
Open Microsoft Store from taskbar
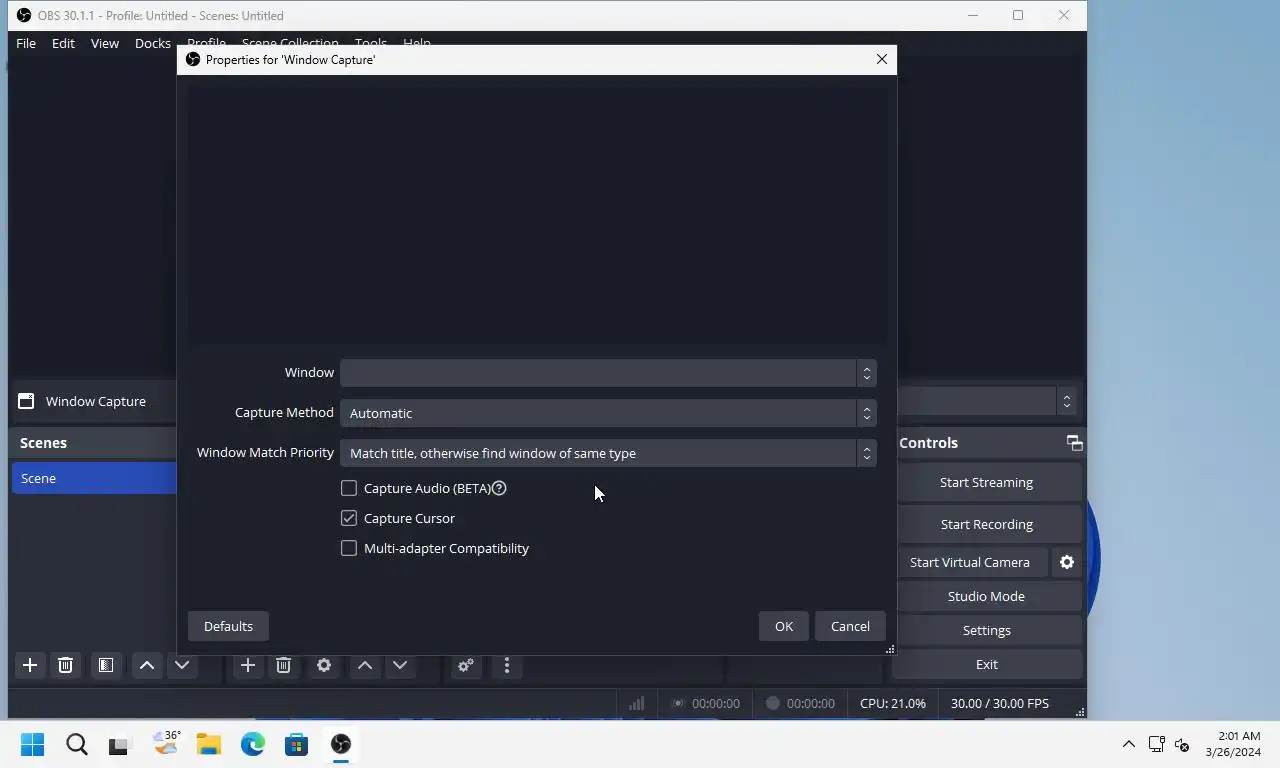296,744
